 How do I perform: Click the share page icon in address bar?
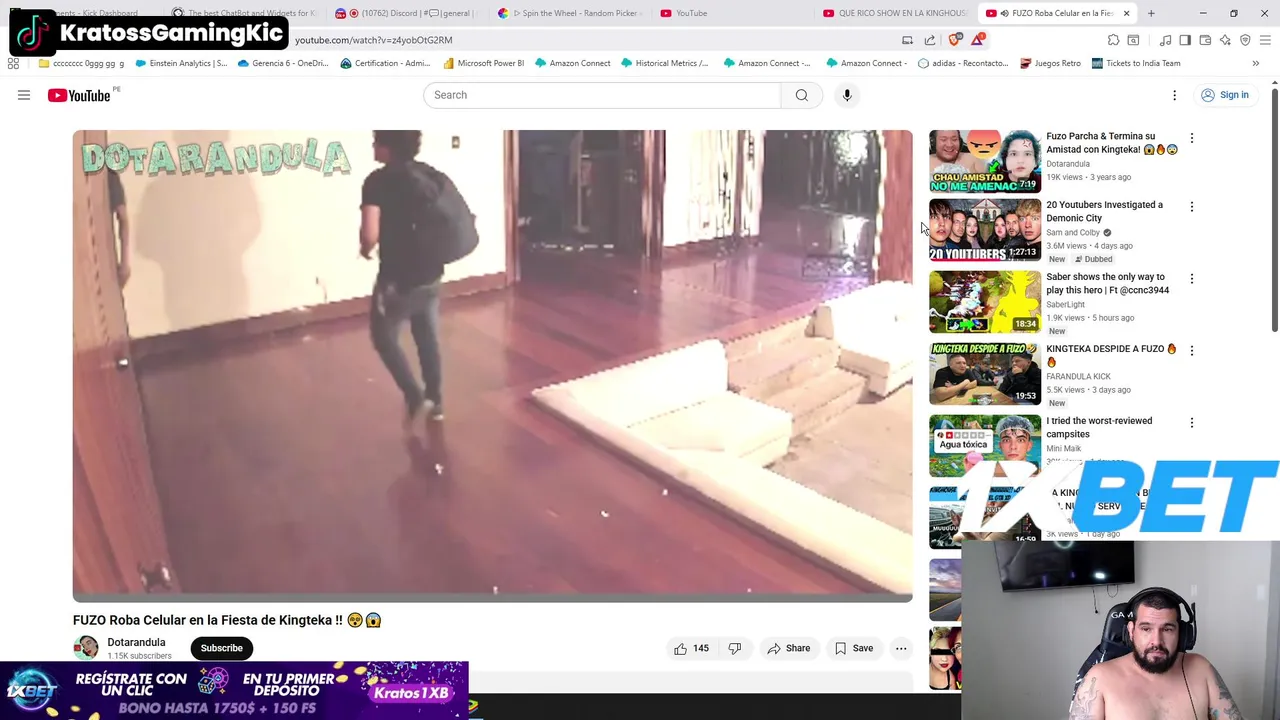click(930, 40)
